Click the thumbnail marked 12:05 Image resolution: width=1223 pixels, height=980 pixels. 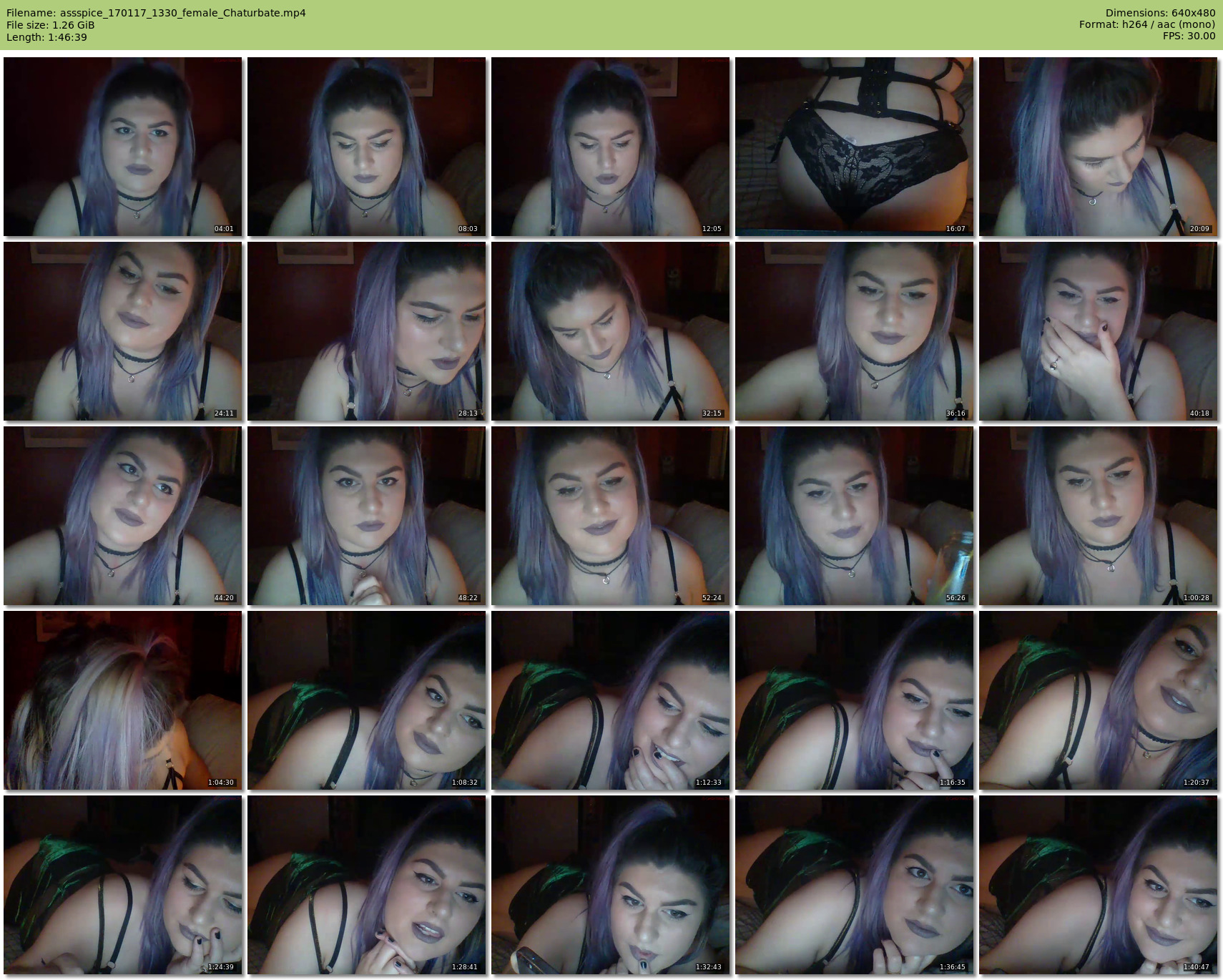[x=611, y=147]
